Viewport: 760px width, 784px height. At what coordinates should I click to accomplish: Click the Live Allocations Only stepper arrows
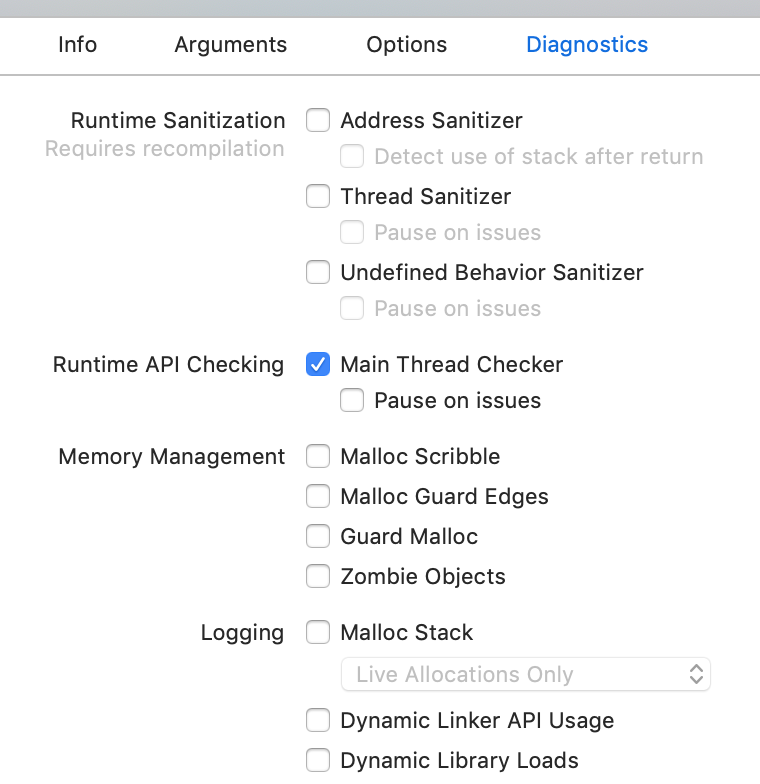tap(696, 674)
